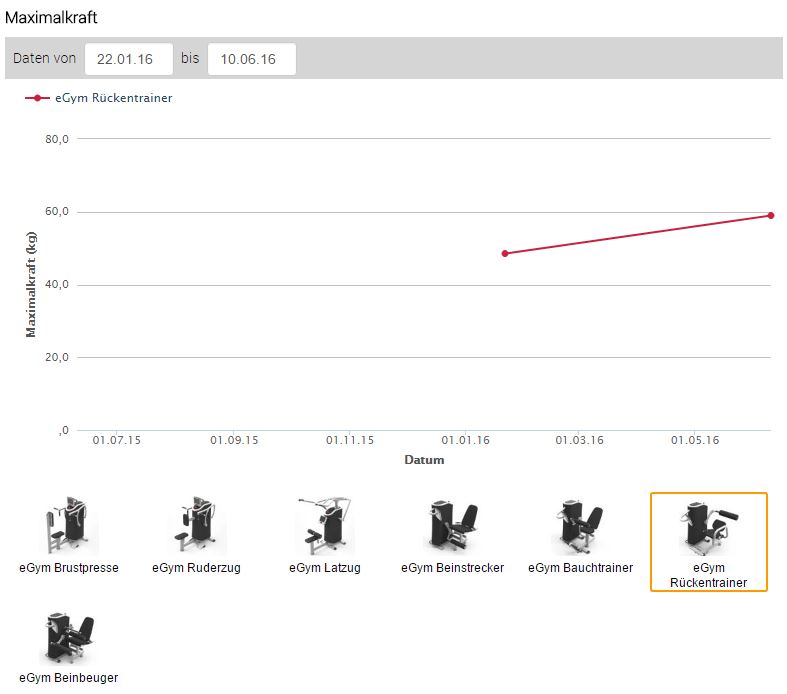This screenshot has height=694, width=787.
Task: Click the red legend marker line
Action: click(38, 98)
